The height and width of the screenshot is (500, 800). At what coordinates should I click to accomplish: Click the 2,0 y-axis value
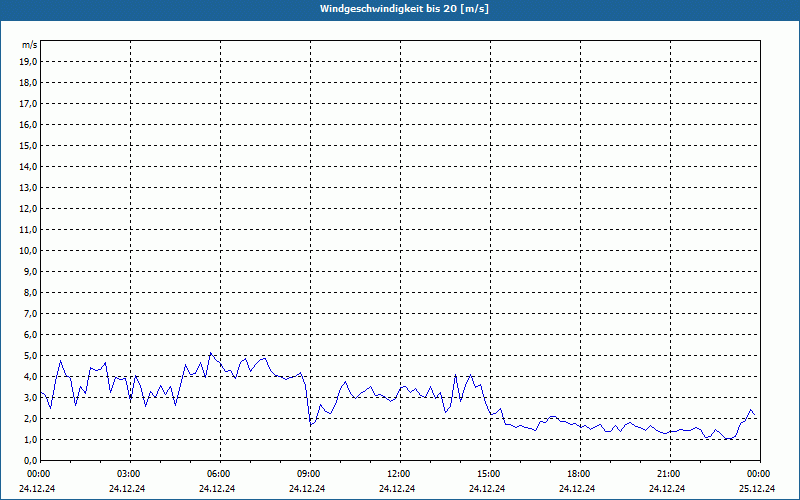pos(30,418)
